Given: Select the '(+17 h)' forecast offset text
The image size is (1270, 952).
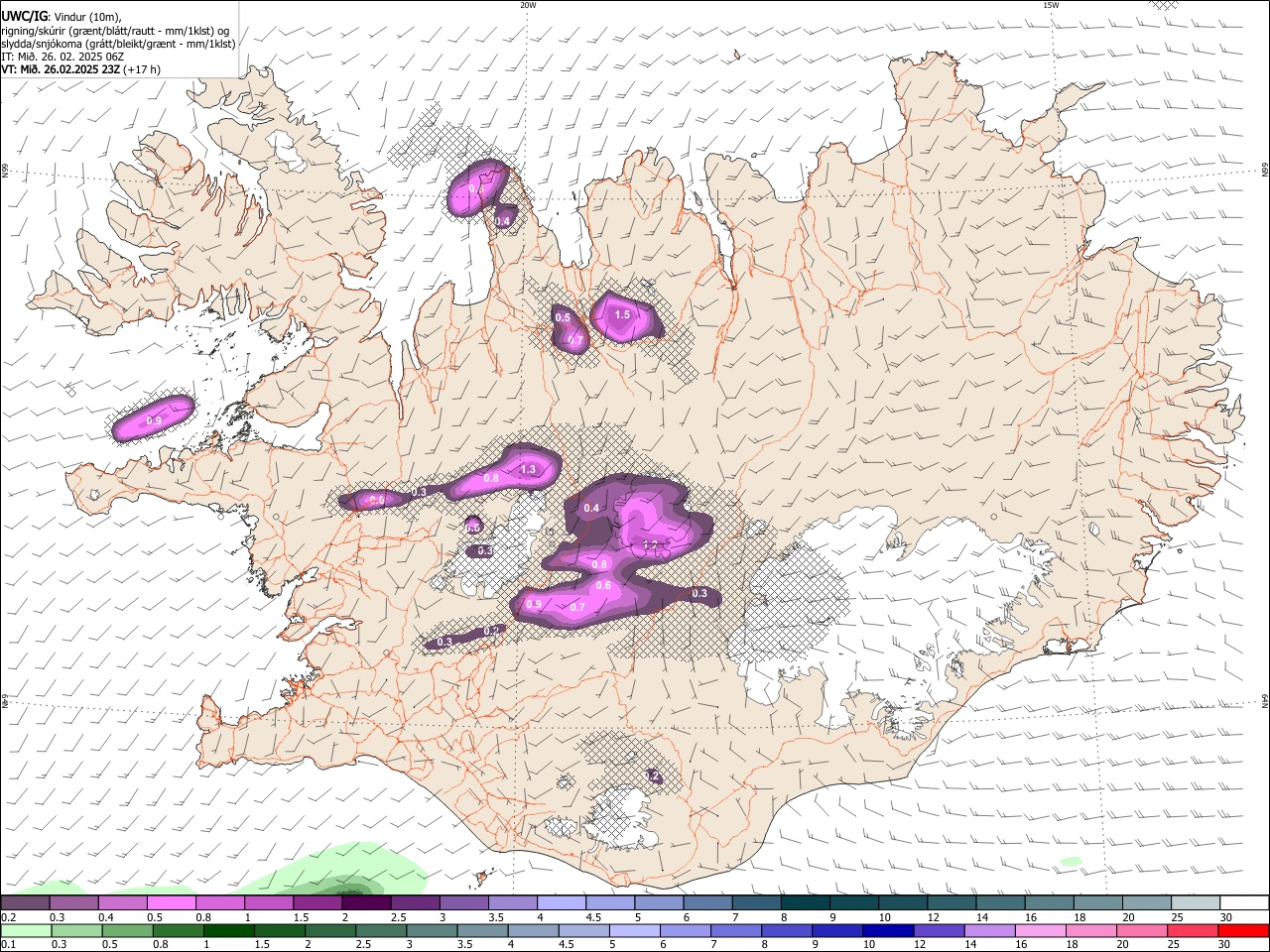Looking at the screenshot, I should click(143, 69).
